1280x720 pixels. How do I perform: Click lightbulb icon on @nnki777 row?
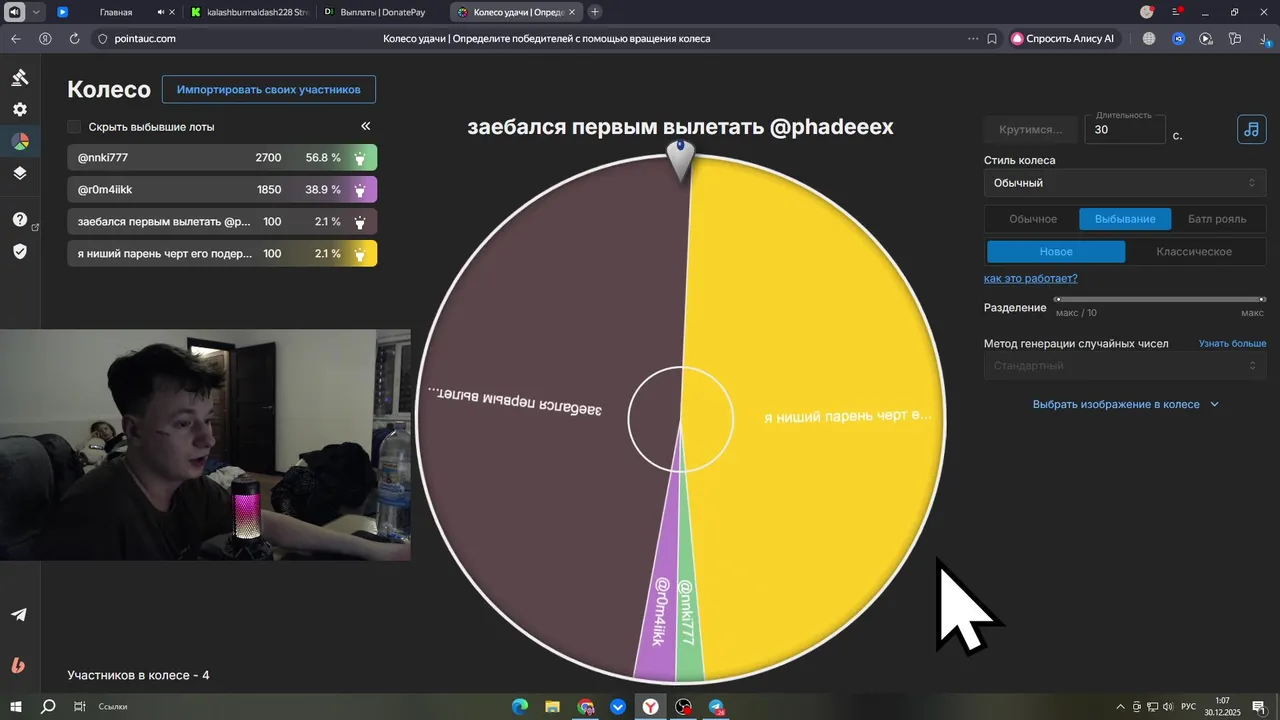(x=360, y=158)
